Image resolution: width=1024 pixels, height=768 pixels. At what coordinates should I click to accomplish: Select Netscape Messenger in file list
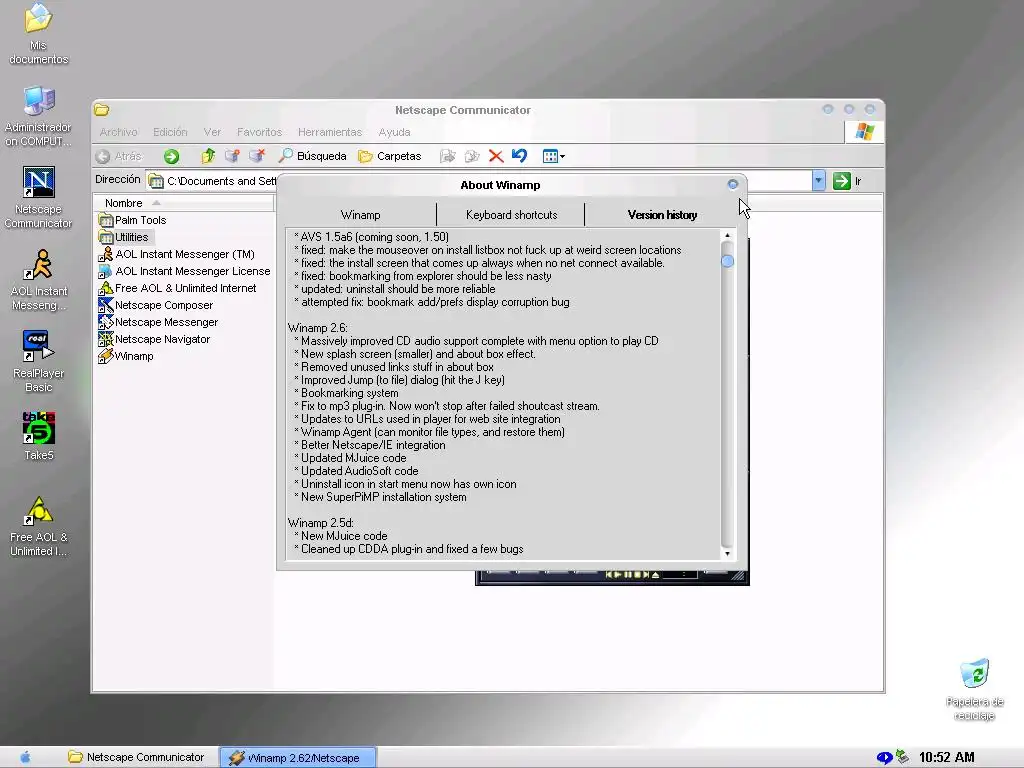(x=159, y=322)
